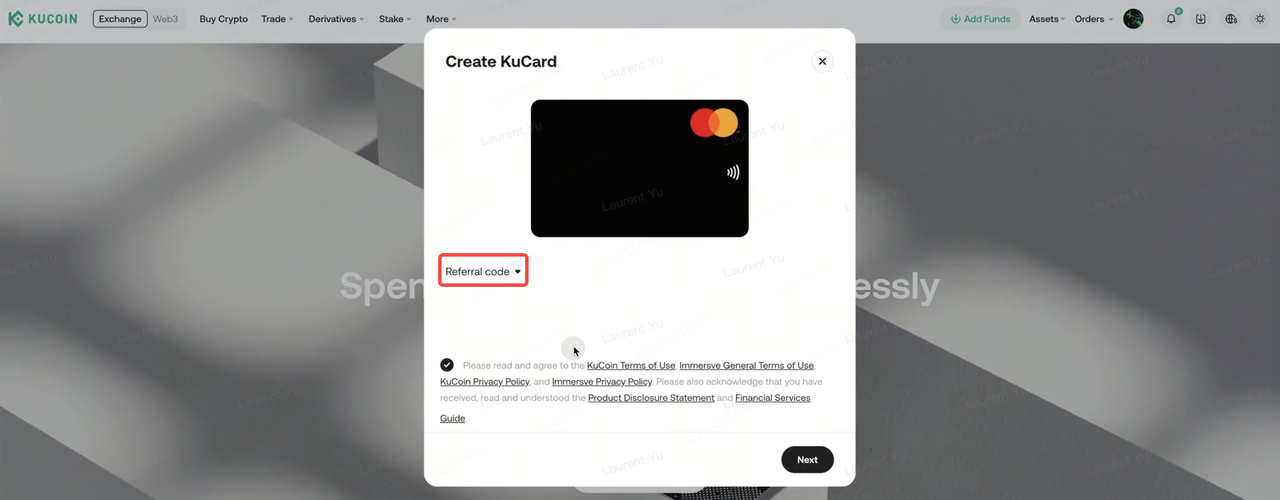Open the Trade dropdown menu
The width and height of the screenshot is (1280, 500).
(x=277, y=19)
